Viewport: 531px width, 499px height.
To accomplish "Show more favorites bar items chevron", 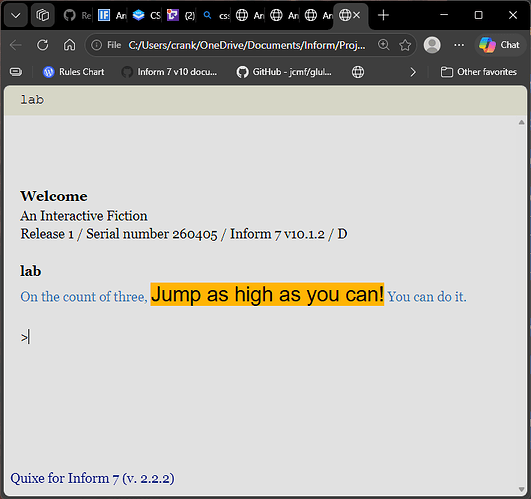I will pos(413,72).
